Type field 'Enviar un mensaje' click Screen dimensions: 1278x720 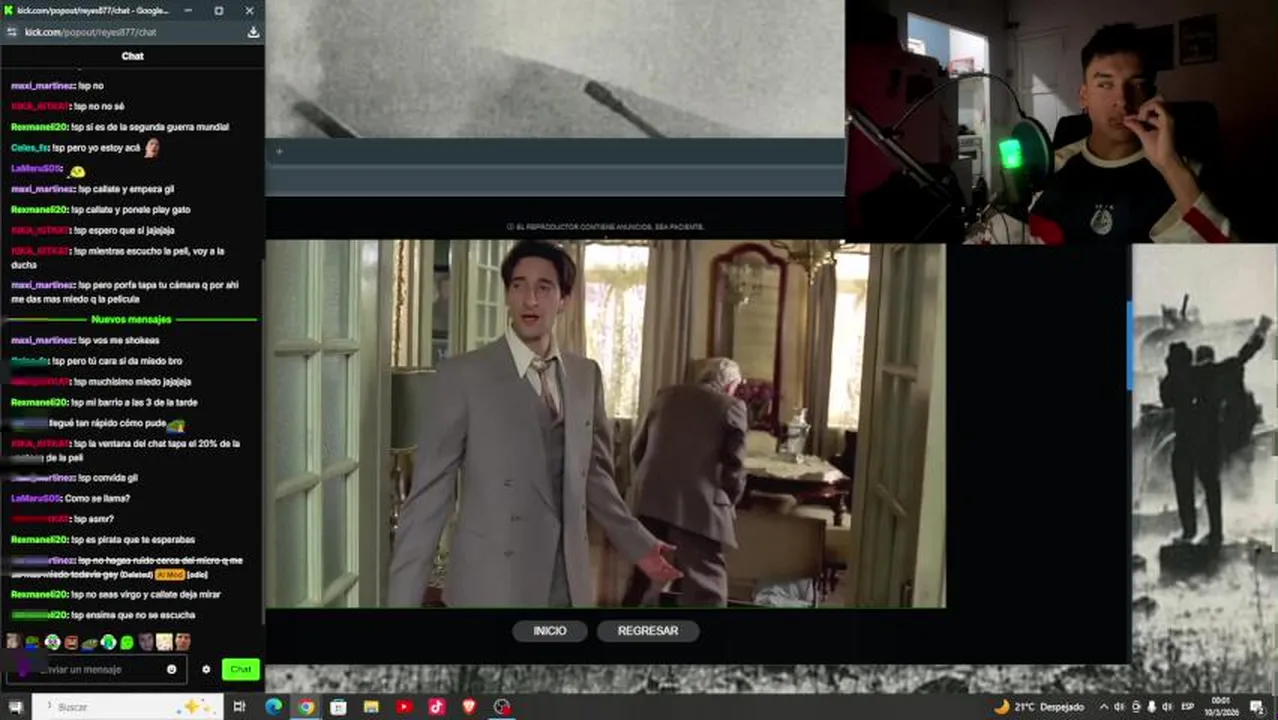click(95, 669)
